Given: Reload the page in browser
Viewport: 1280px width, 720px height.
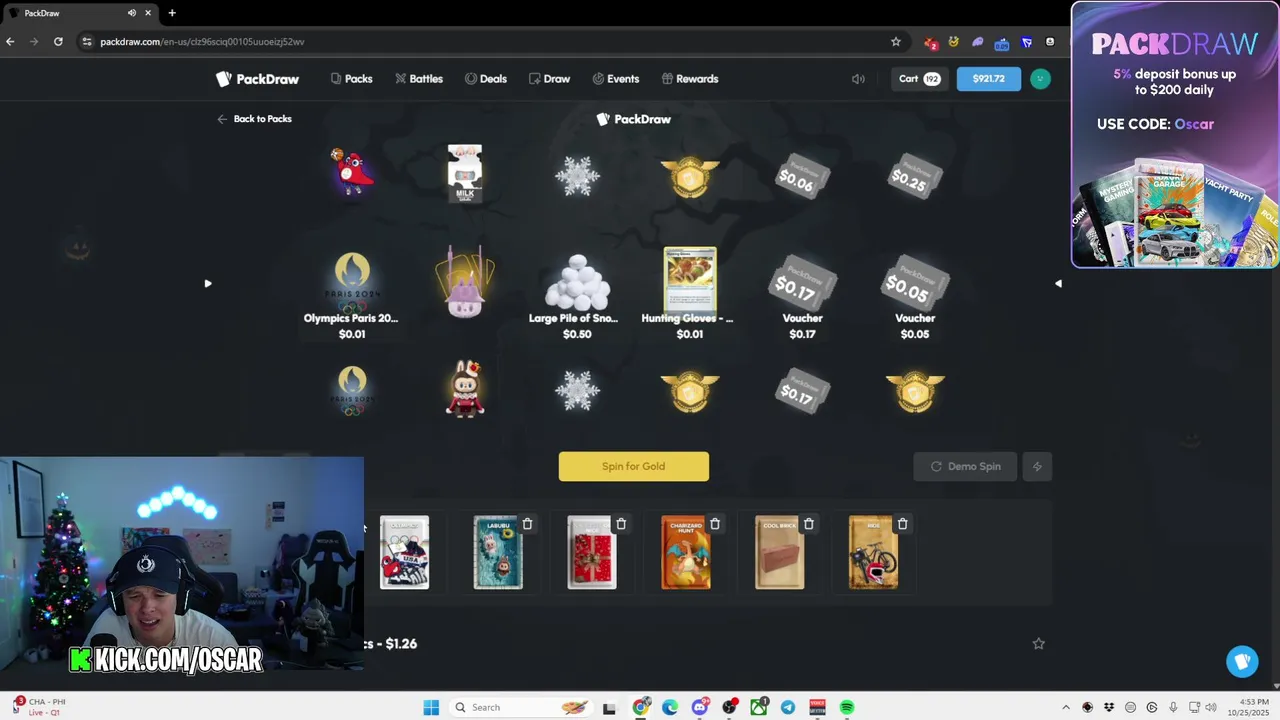Looking at the screenshot, I should (x=58, y=41).
